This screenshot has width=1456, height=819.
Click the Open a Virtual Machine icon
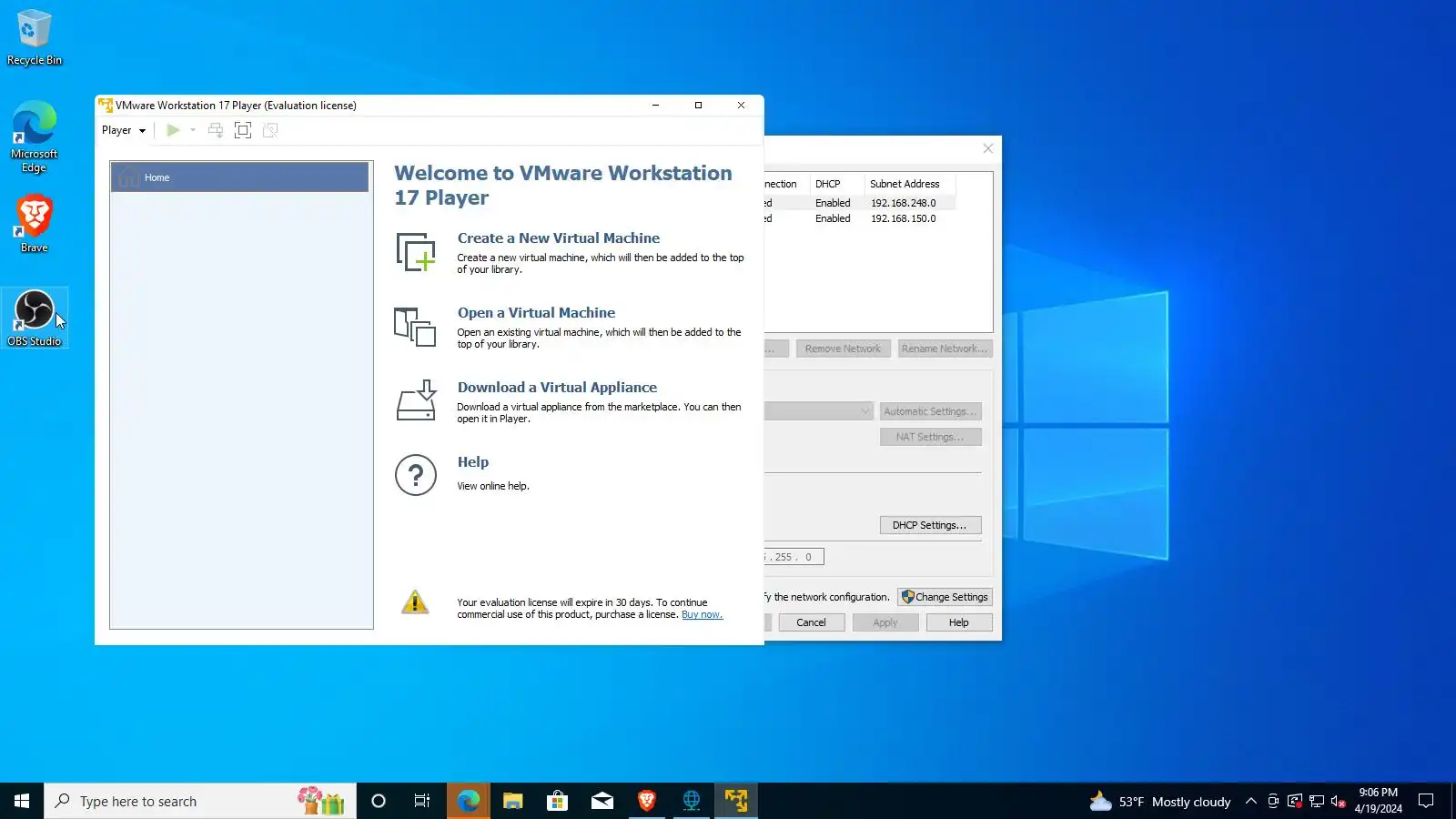pos(416,327)
